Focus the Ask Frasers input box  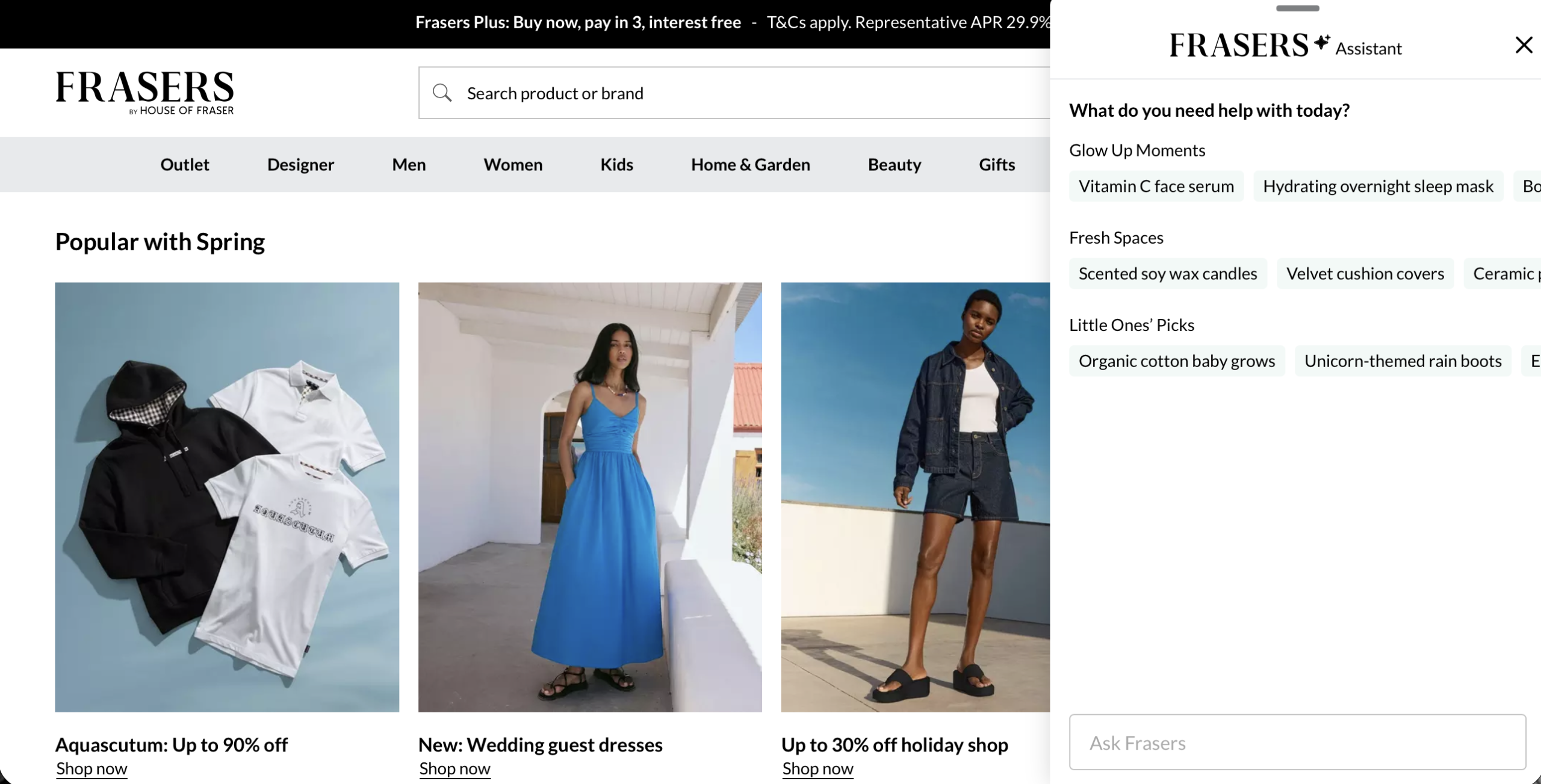point(1297,742)
